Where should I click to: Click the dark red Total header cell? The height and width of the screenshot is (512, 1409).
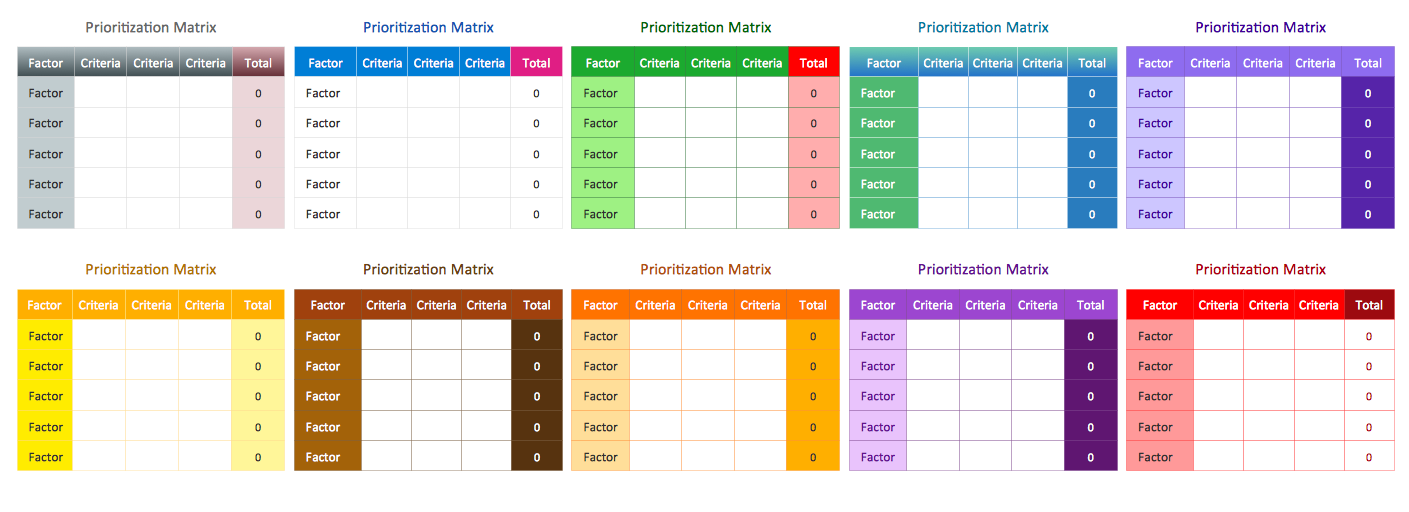(x=1369, y=305)
